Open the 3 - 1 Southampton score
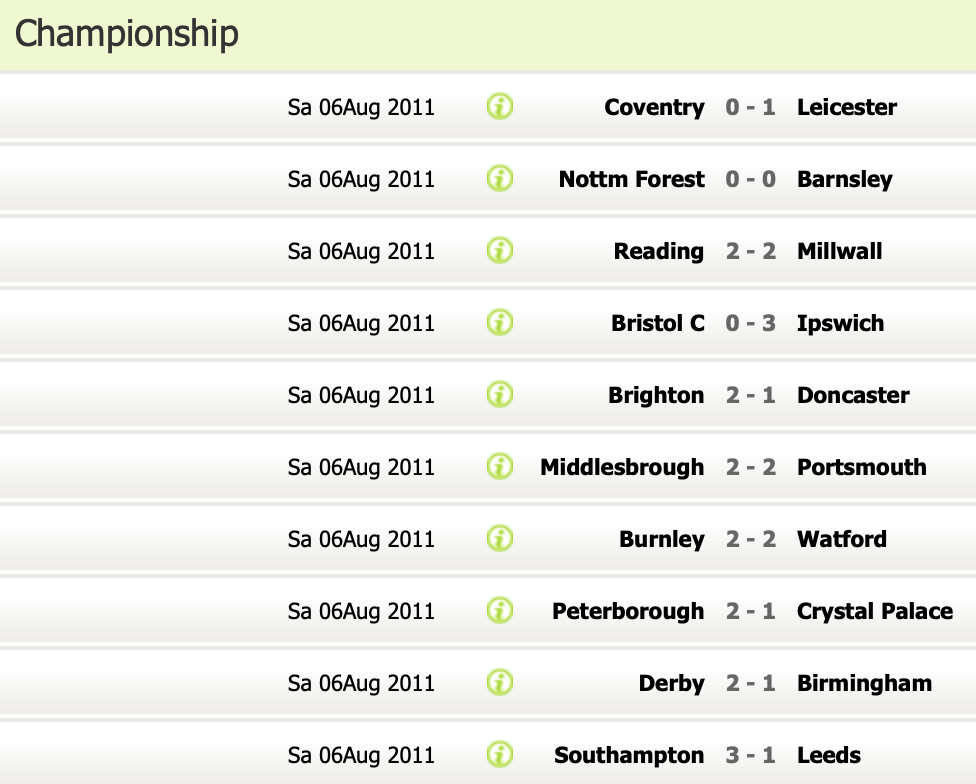 click(750, 755)
